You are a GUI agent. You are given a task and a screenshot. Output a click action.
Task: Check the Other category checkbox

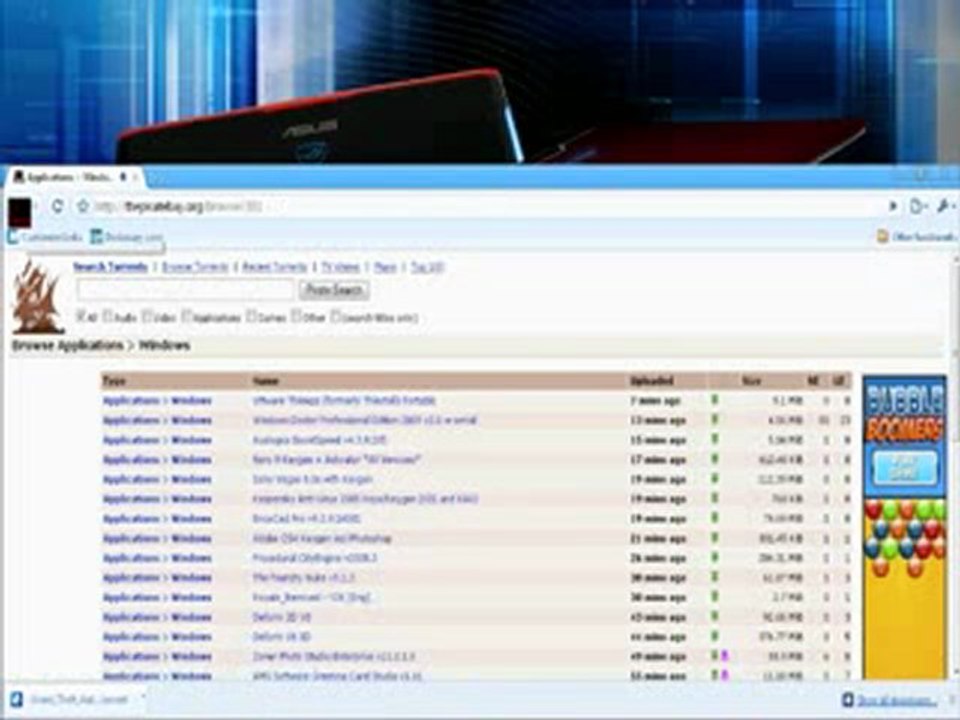(296, 317)
